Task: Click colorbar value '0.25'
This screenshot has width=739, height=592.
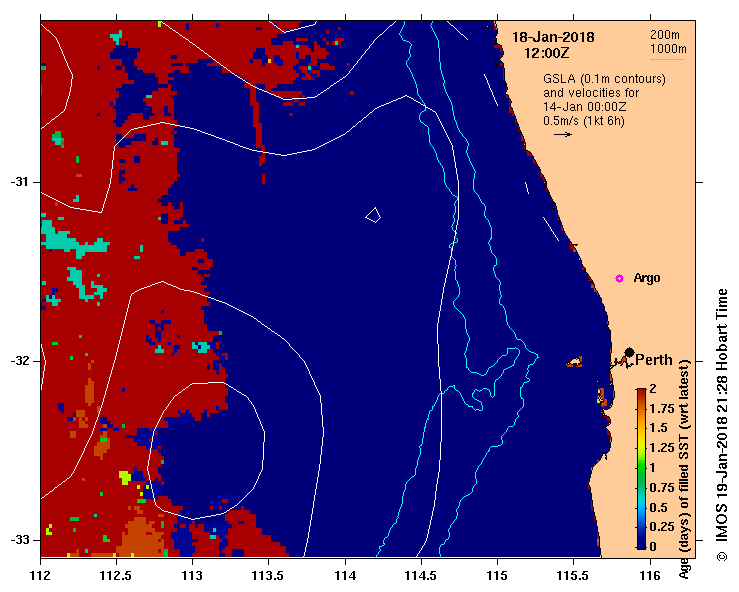Action: [x=662, y=526]
